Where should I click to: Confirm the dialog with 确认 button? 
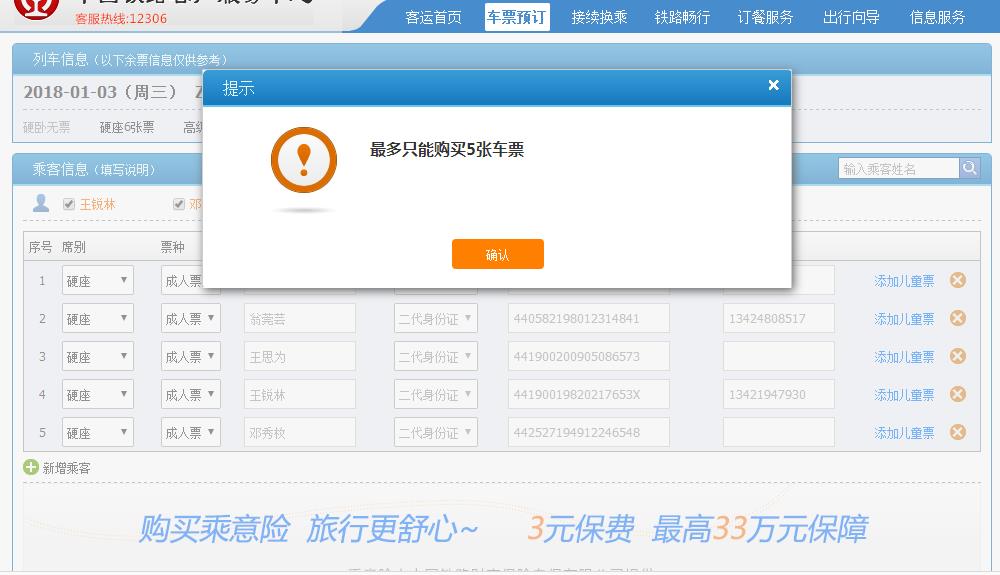click(x=497, y=254)
